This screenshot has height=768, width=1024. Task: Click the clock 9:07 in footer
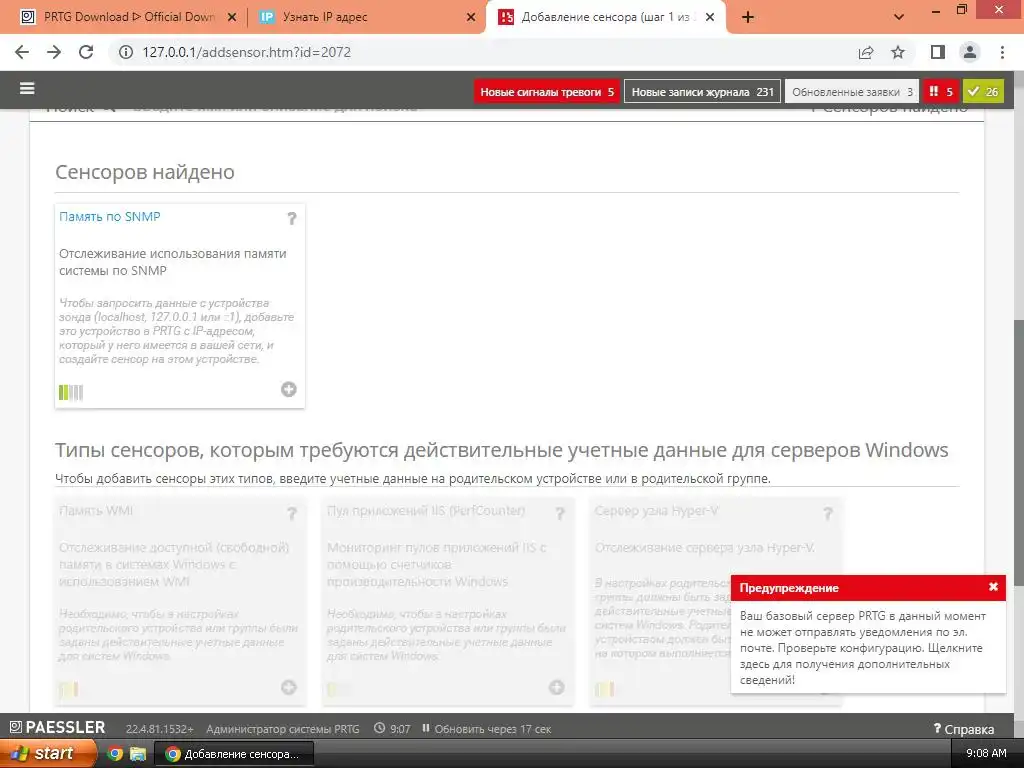(392, 729)
